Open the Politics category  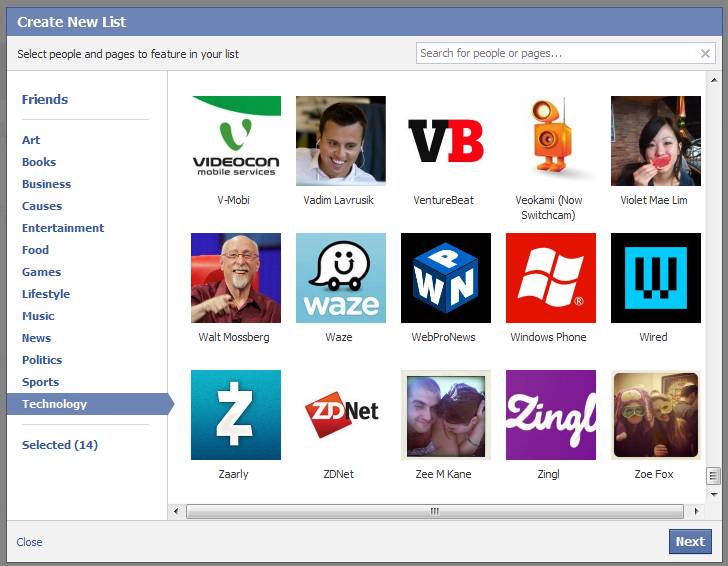pyautogui.click(x=42, y=360)
